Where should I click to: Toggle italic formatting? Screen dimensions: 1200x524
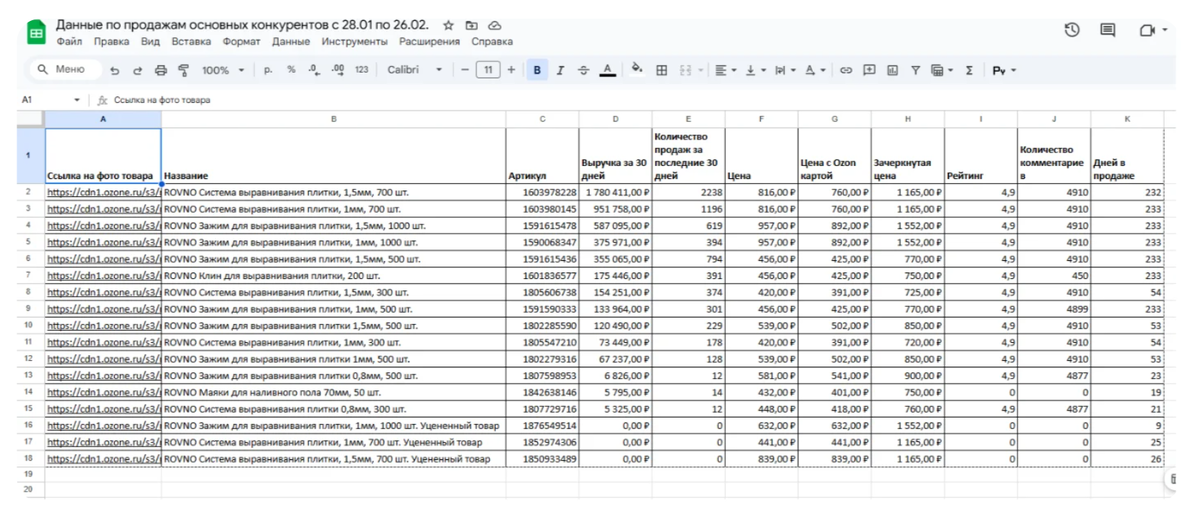560,70
